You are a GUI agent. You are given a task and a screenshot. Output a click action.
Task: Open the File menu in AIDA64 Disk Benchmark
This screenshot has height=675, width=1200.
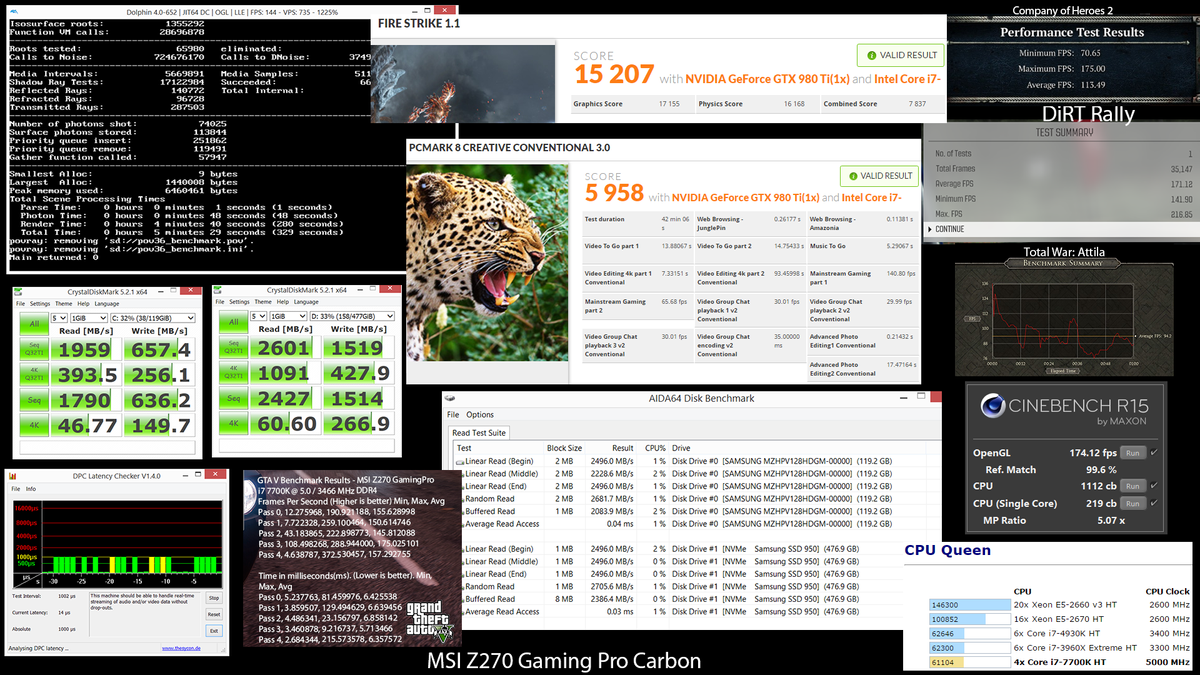point(453,414)
